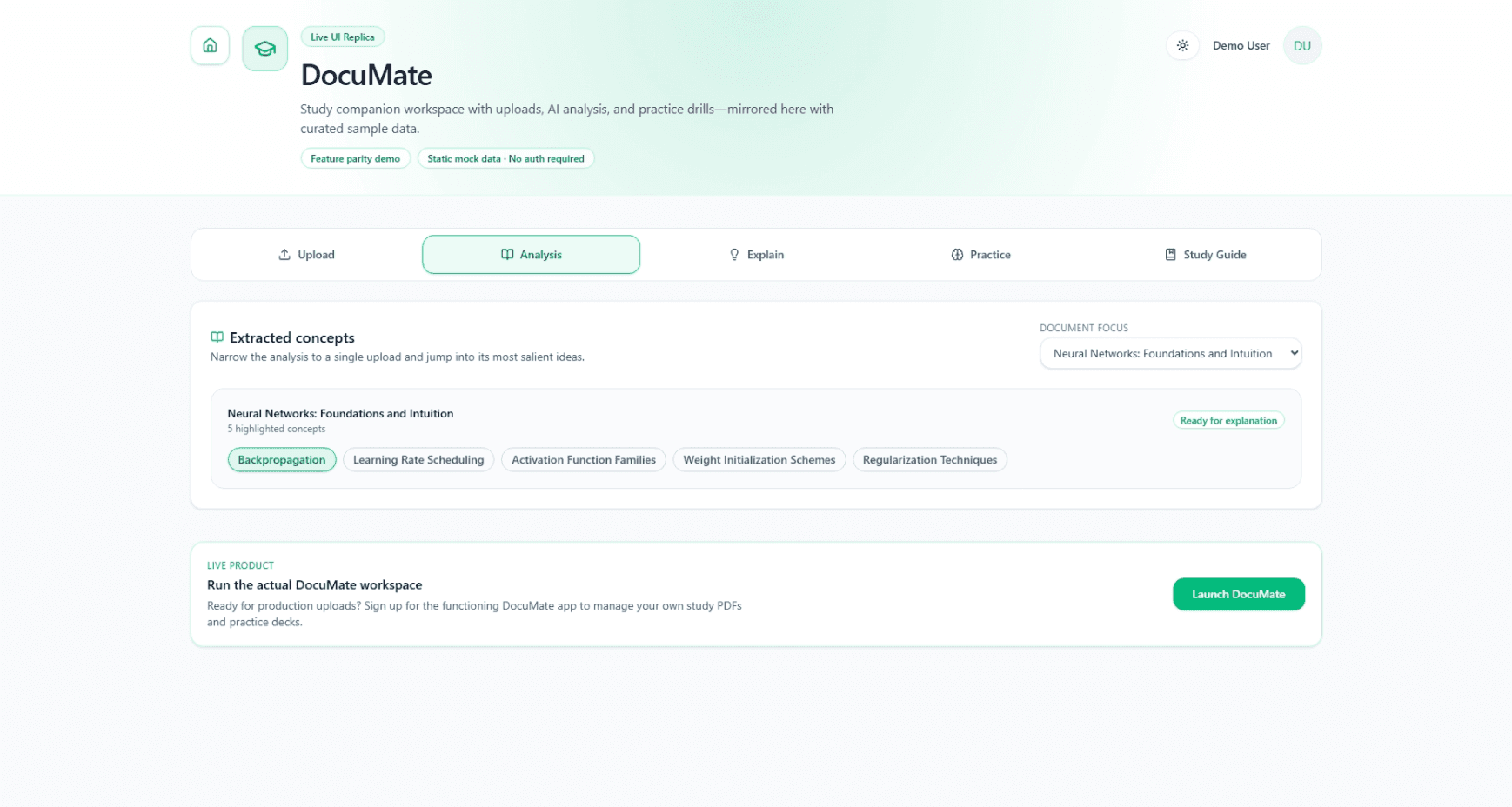
Task: Expand the document selector showing Neural Networks
Action: [x=1170, y=353]
